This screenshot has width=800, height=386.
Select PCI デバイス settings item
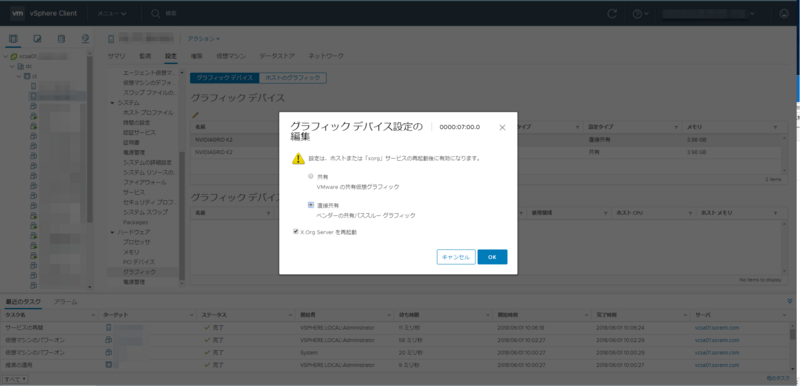click(x=139, y=262)
